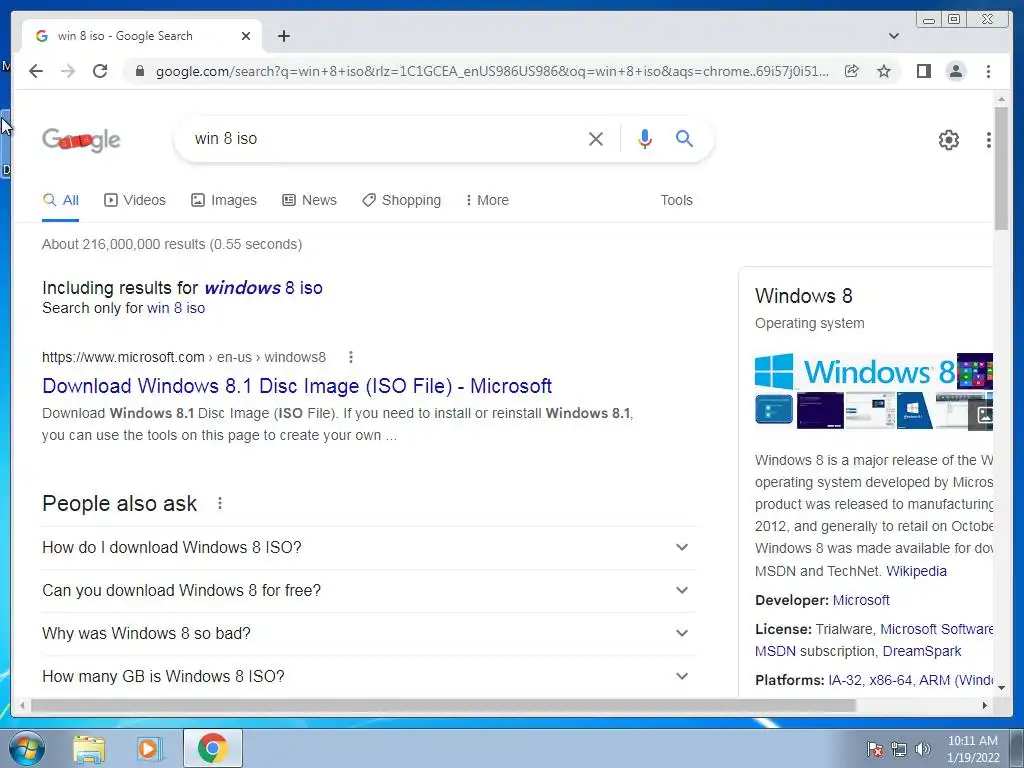Switch to Videos results tab

coord(135,200)
